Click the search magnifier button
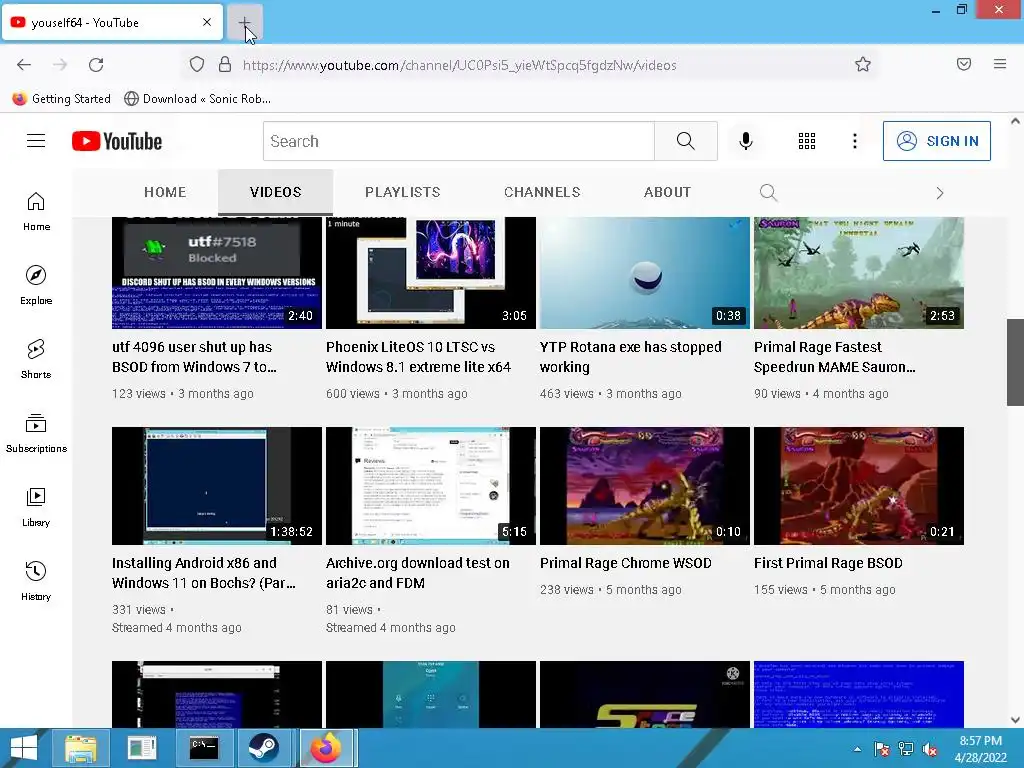This screenshot has width=1024, height=768. tap(686, 141)
